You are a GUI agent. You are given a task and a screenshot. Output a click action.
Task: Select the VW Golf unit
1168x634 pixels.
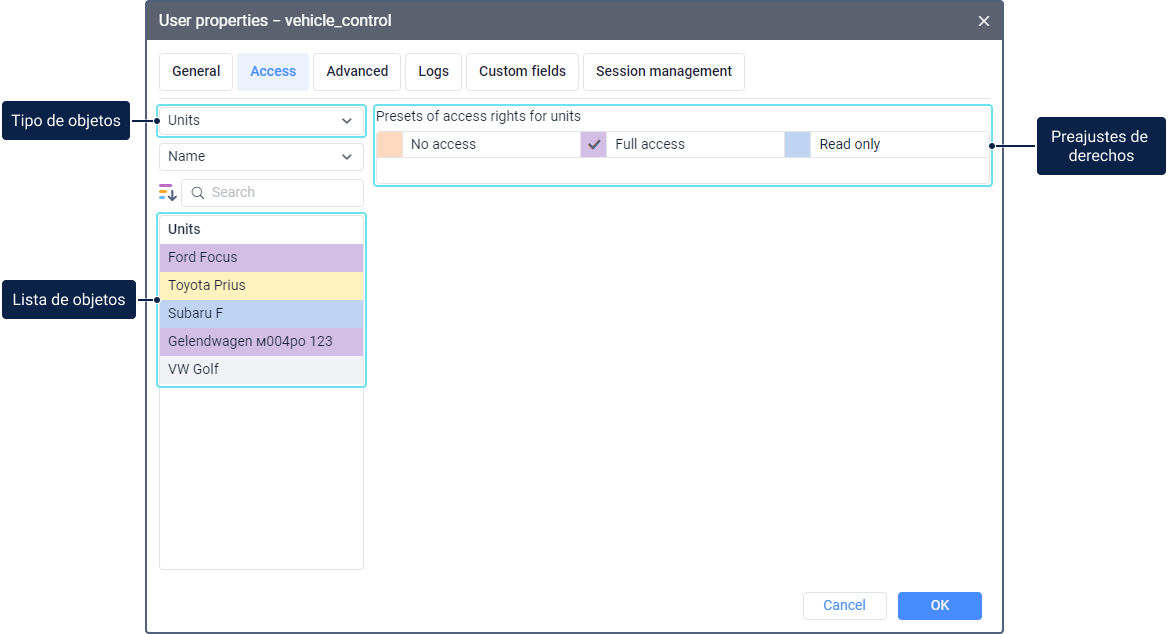tap(261, 370)
